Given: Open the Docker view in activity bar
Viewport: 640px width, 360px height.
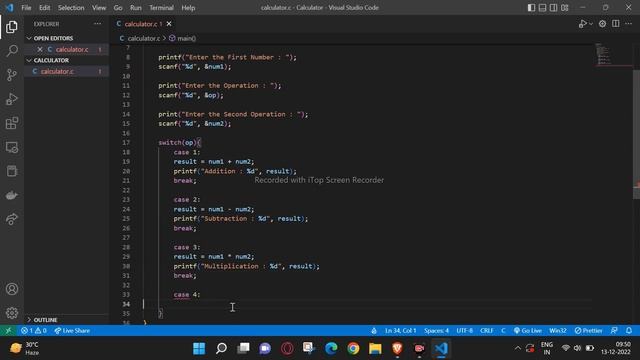Looking at the screenshot, I should click(12, 196).
